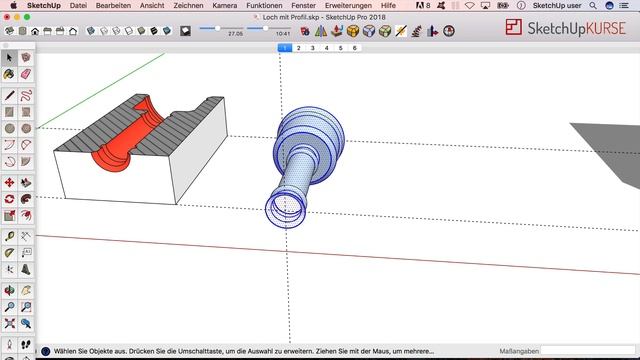Toggle shadows display button
This screenshot has width=640, height=360.
pyautogui.click(x=186, y=31)
